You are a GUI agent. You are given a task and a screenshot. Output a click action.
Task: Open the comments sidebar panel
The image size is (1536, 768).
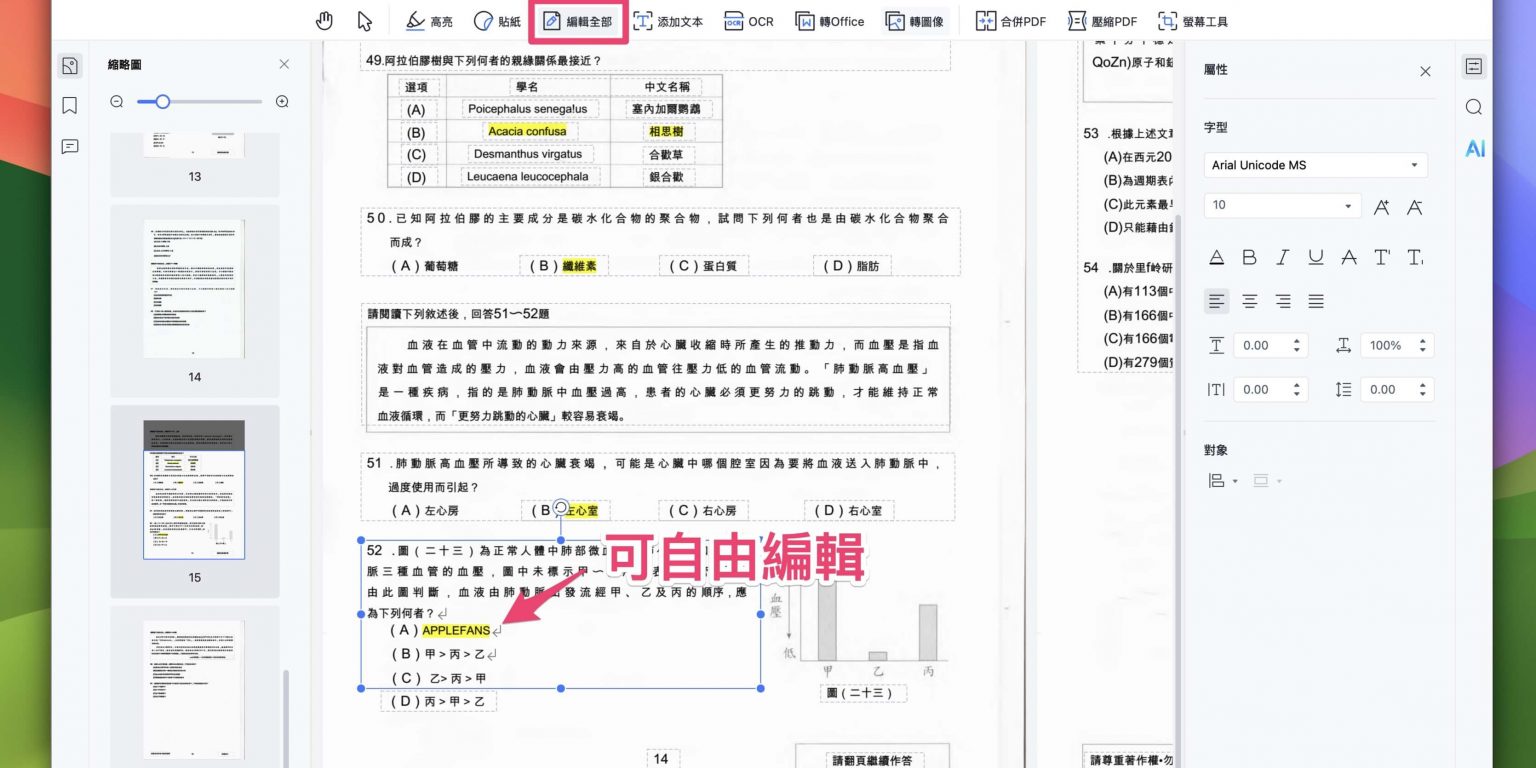[69, 146]
